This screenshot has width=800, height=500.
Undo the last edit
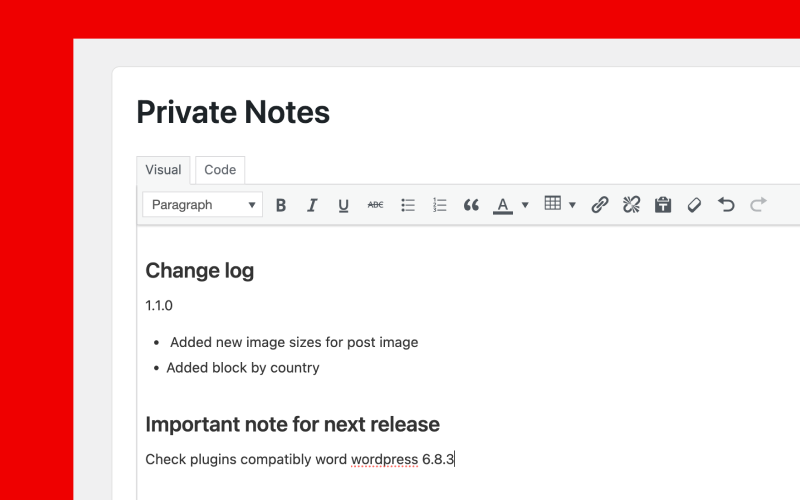point(726,205)
